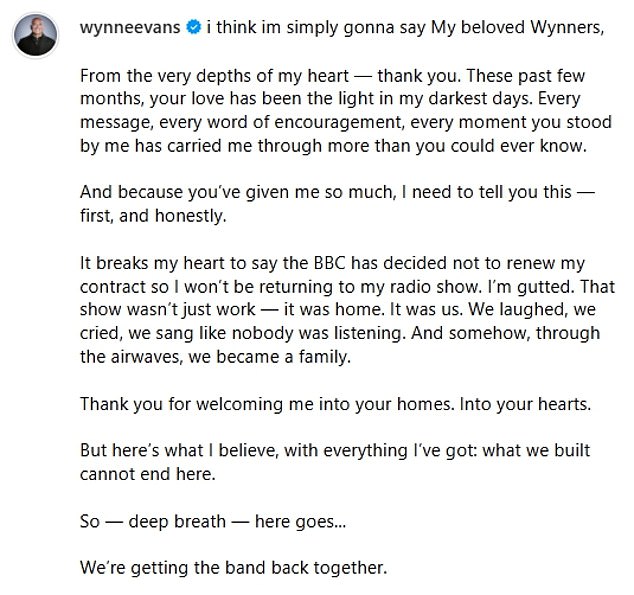Viewport: 634px width, 595px height.
Task: Click the line 'cried, we sang like nobody'
Action: 340,333
